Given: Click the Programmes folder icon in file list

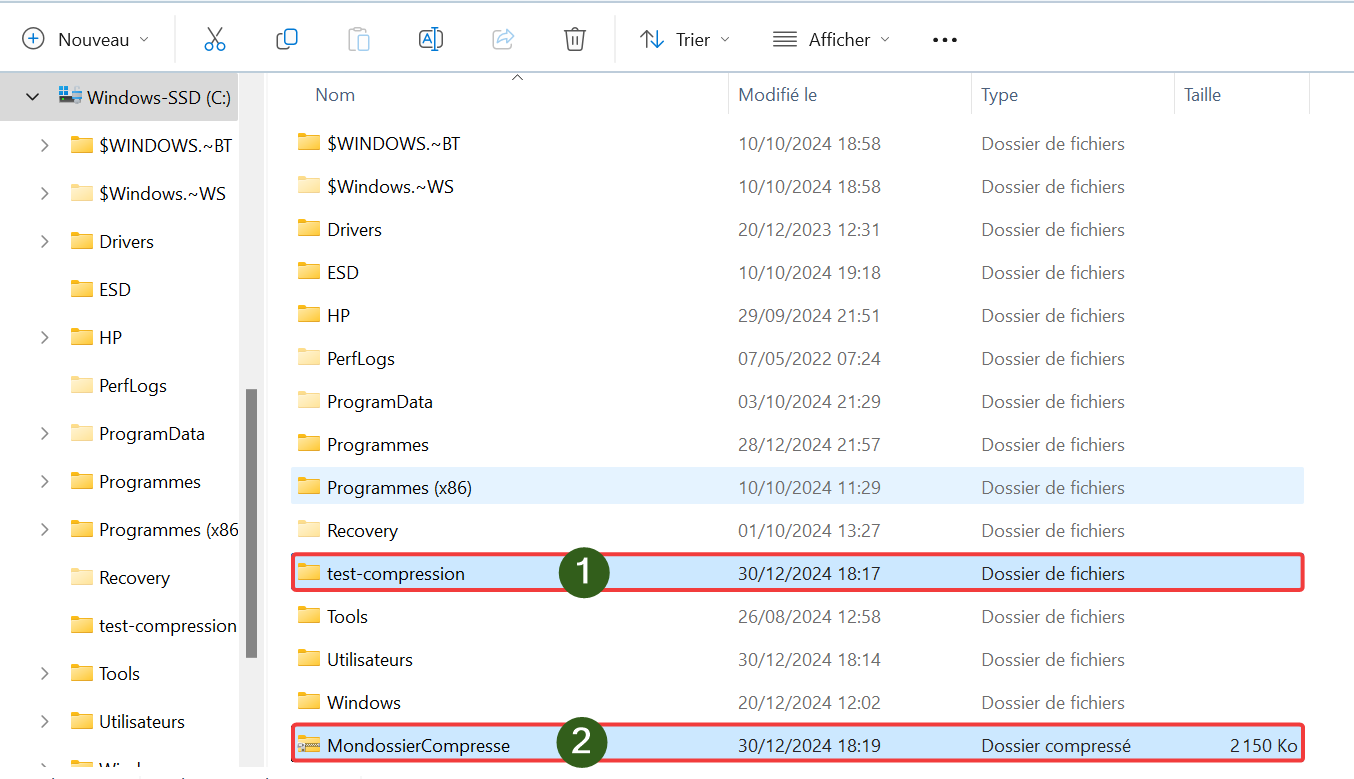Looking at the screenshot, I should (x=309, y=443).
